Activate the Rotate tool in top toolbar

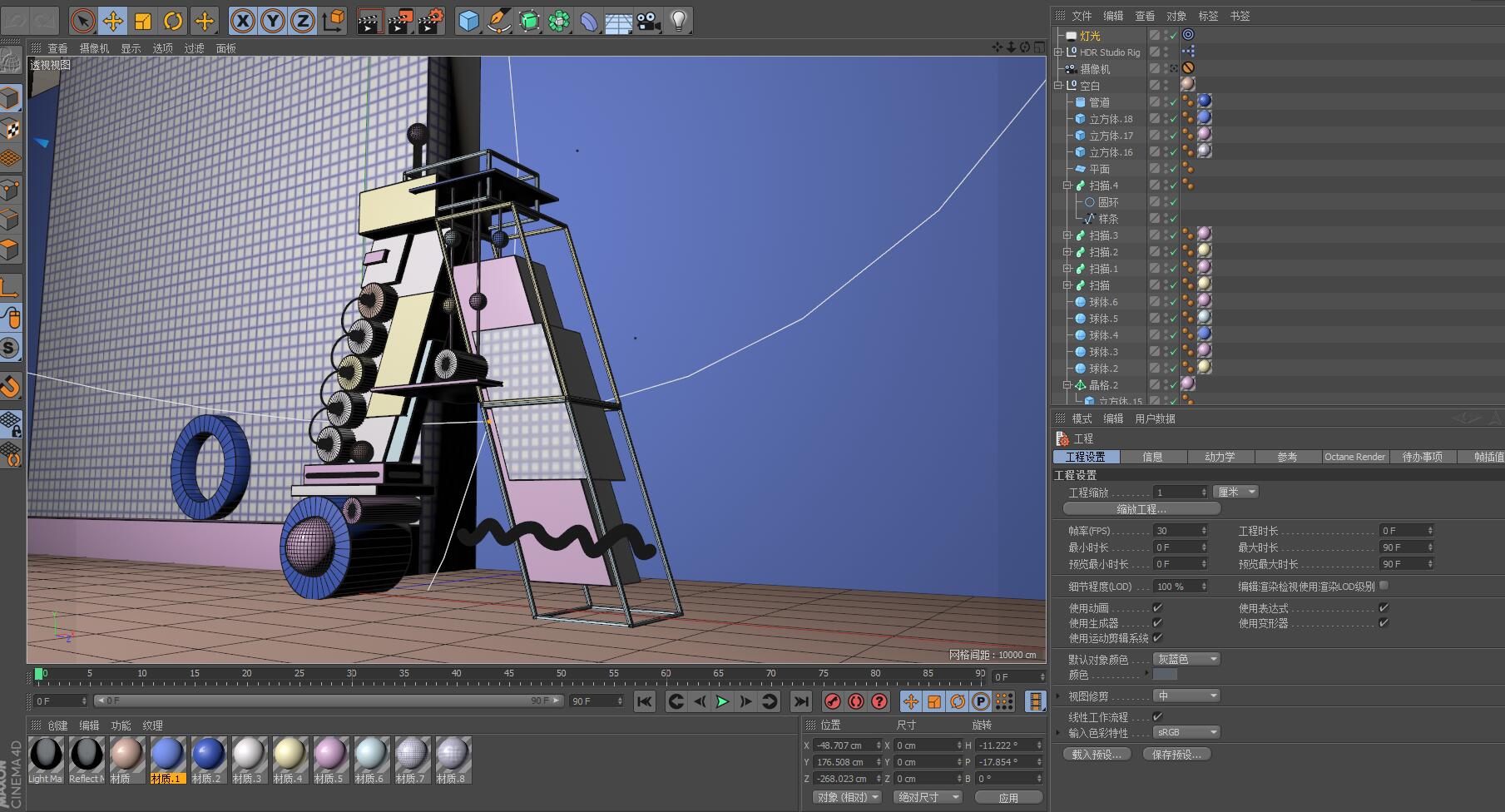click(x=173, y=21)
